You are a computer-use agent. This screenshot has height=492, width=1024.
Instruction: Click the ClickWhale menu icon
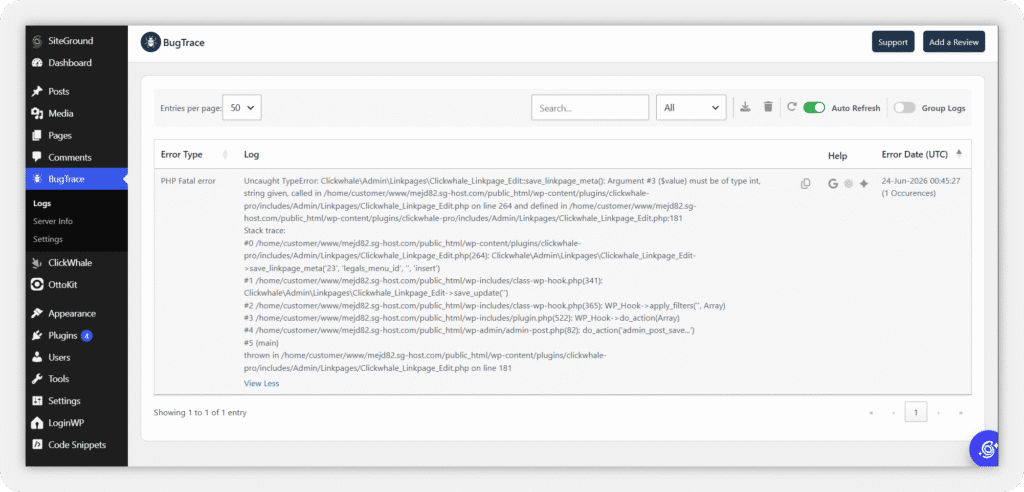(x=37, y=263)
